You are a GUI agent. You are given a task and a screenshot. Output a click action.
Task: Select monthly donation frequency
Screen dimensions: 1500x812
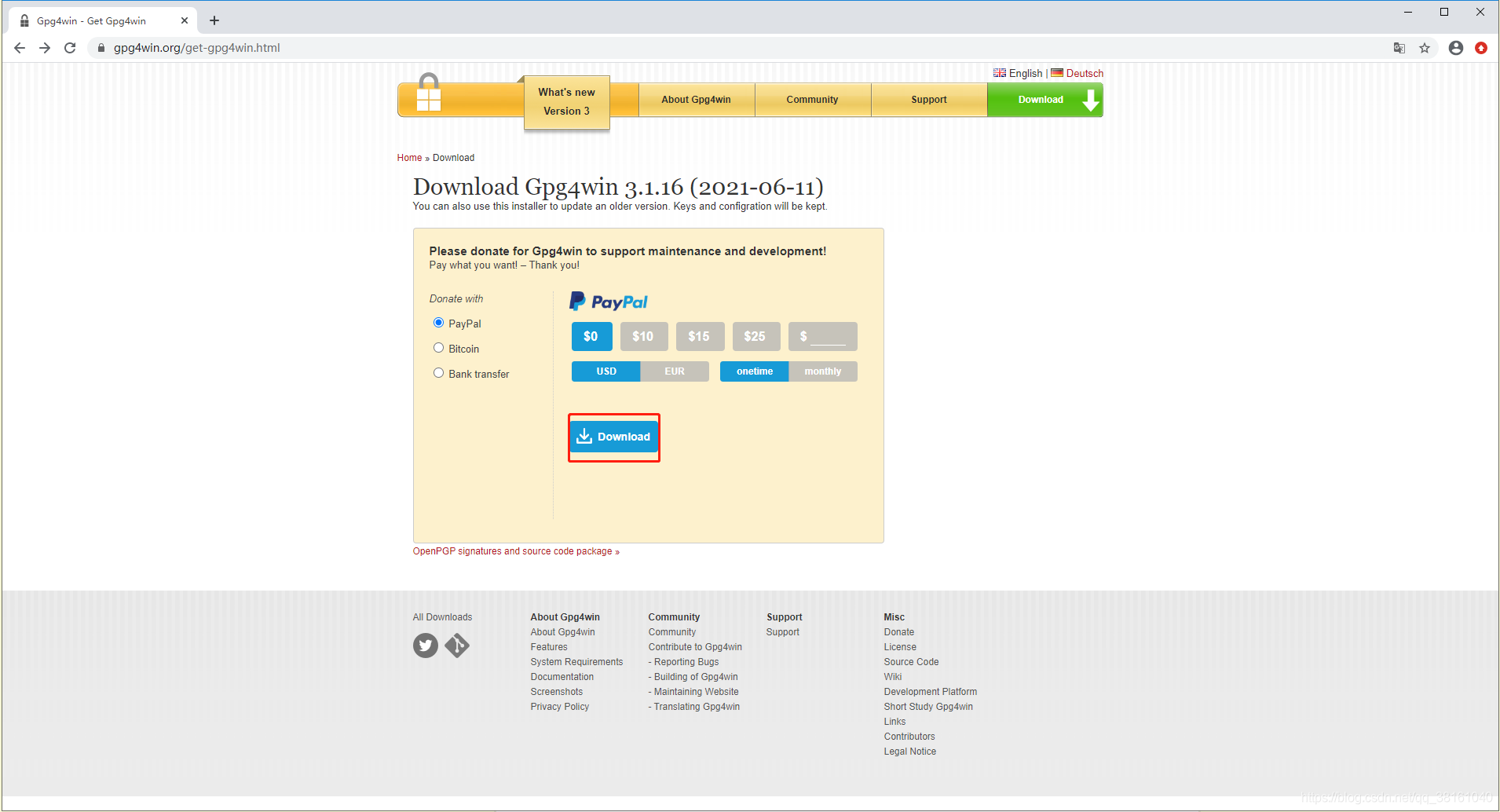(x=823, y=371)
